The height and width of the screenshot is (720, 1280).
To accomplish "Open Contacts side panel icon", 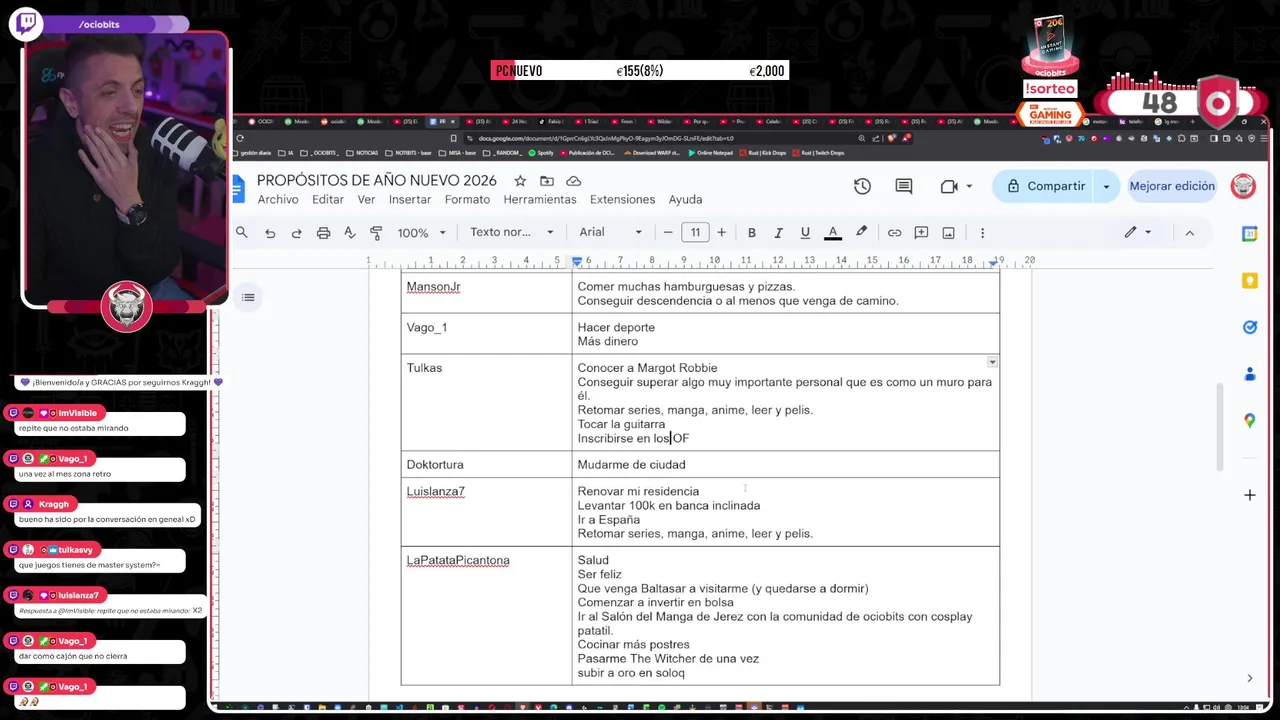I will point(1249,374).
